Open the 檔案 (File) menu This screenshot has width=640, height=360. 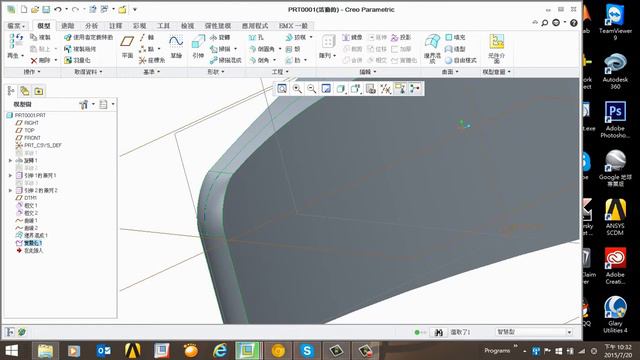(x=16, y=26)
